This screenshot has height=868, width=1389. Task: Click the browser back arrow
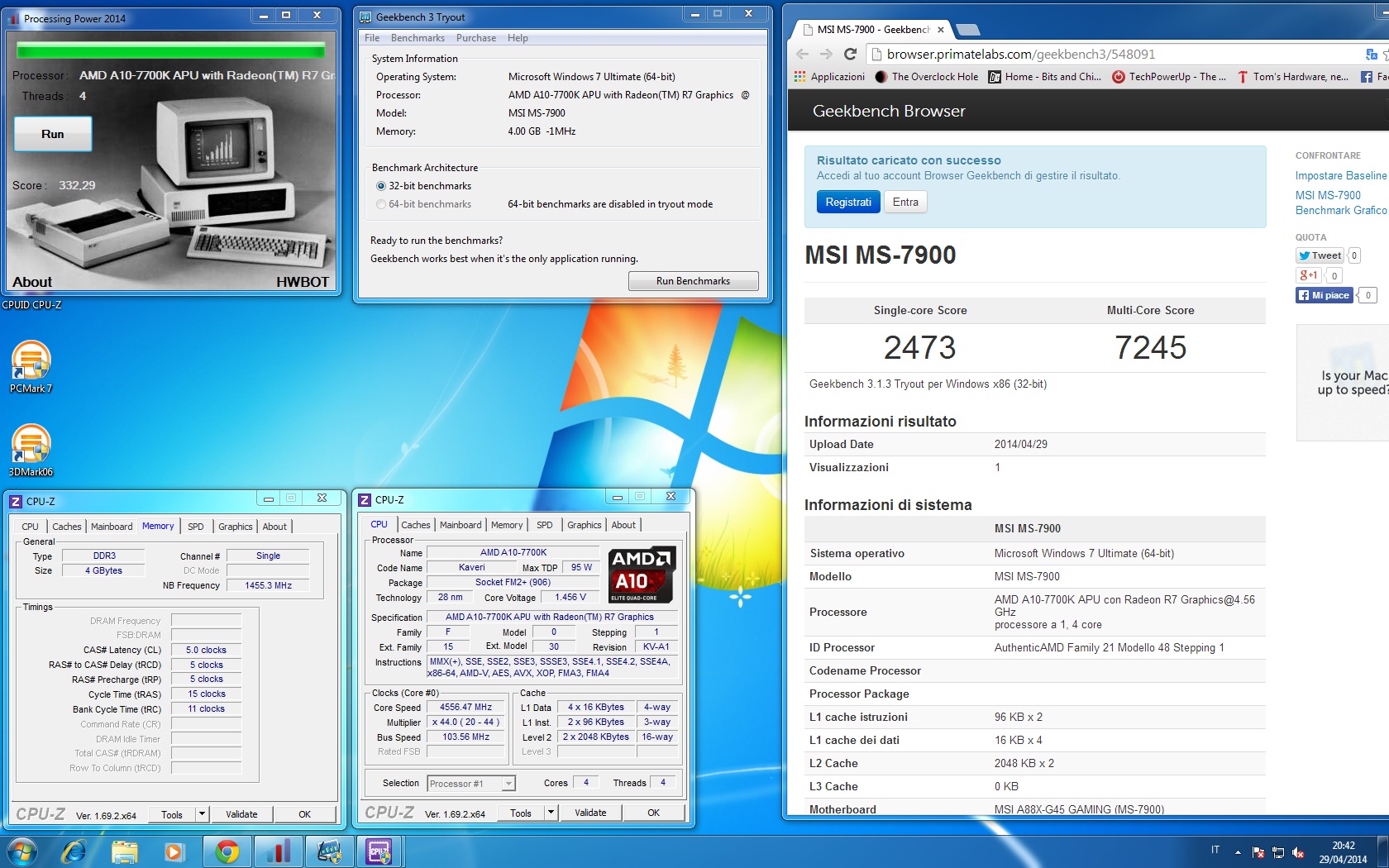802,54
